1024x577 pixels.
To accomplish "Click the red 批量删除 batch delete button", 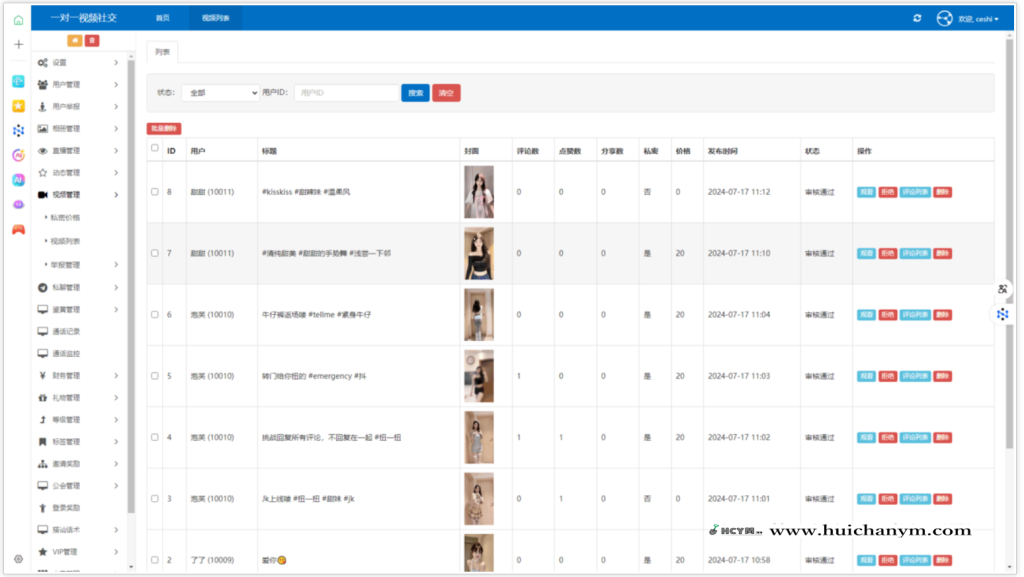I will point(164,128).
